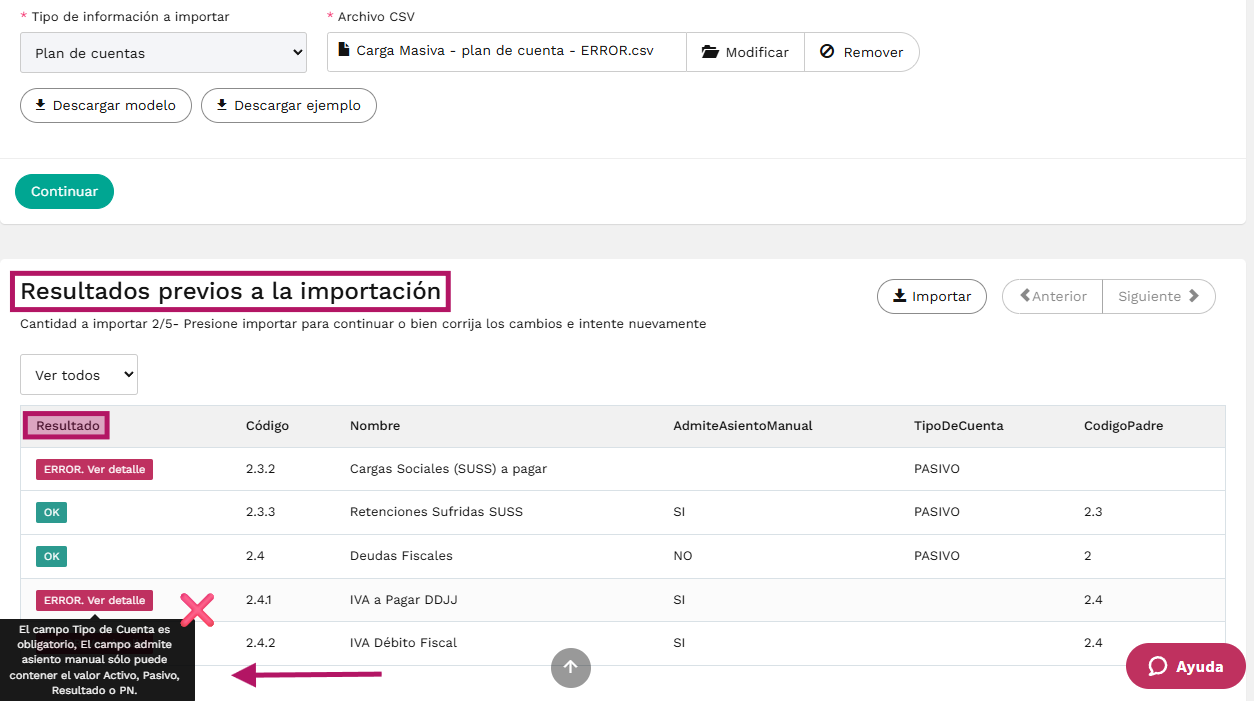Click the 'Retenciones Sufridas SUSS' cell
The image size is (1254, 701).
[x=436, y=512]
